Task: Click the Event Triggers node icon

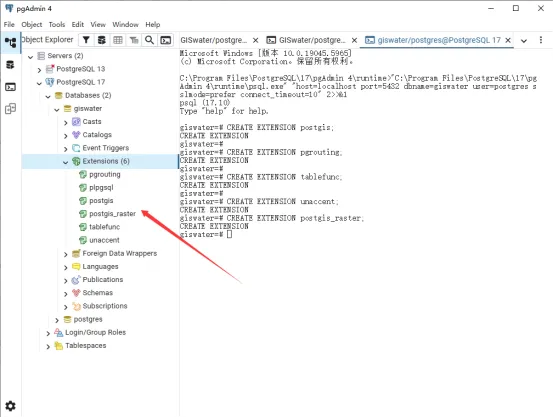Action: 76,148
